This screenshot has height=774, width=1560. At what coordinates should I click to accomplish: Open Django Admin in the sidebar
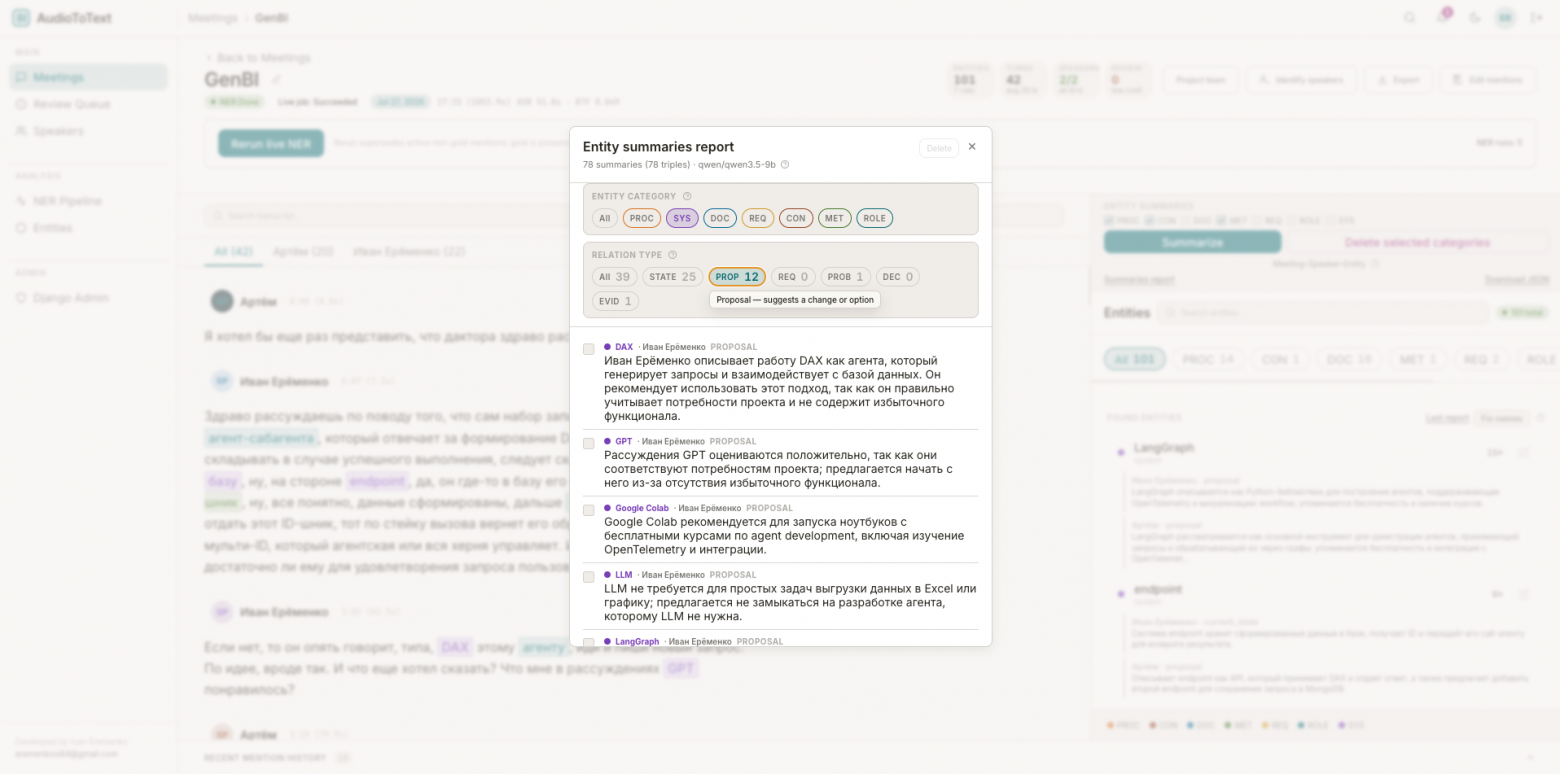[89, 298]
